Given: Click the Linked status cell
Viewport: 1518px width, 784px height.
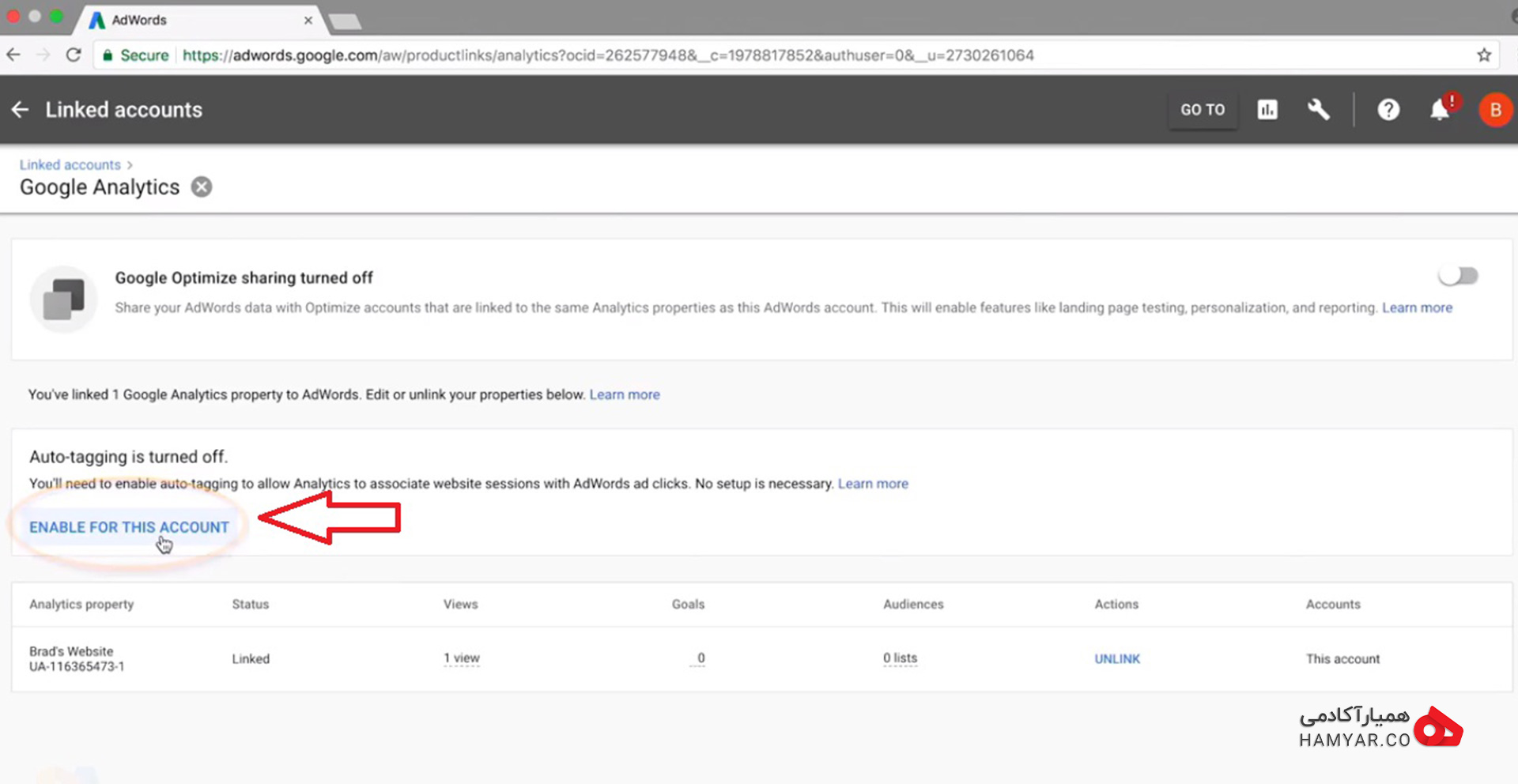Looking at the screenshot, I should (x=251, y=659).
